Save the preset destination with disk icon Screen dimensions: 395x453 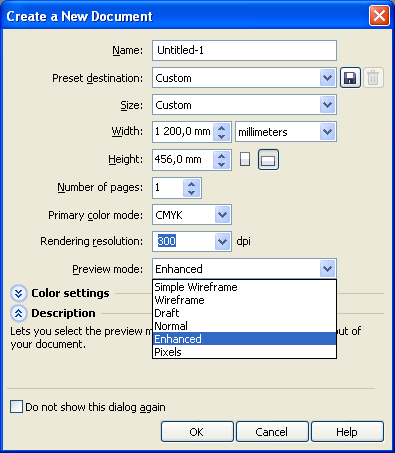pyautogui.click(x=350, y=78)
